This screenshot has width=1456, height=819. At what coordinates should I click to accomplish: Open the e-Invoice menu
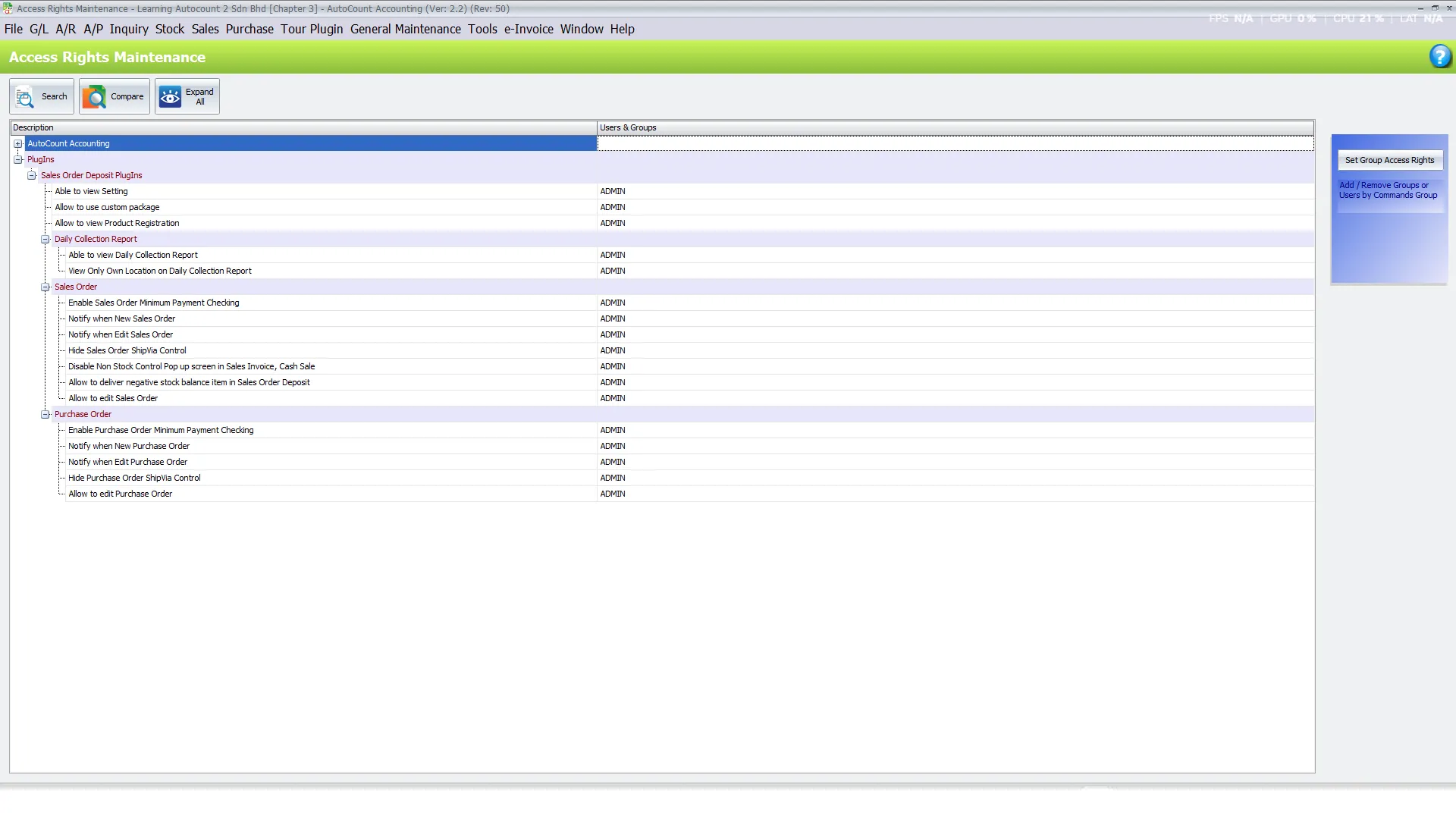[x=529, y=29]
